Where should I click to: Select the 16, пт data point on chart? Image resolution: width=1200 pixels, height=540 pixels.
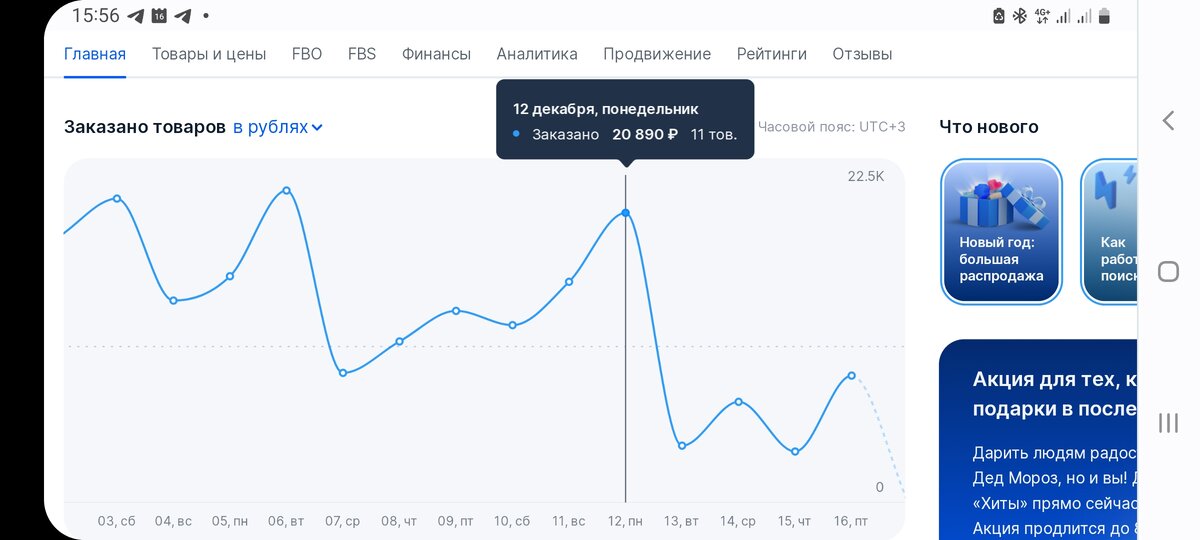tap(851, 375)
